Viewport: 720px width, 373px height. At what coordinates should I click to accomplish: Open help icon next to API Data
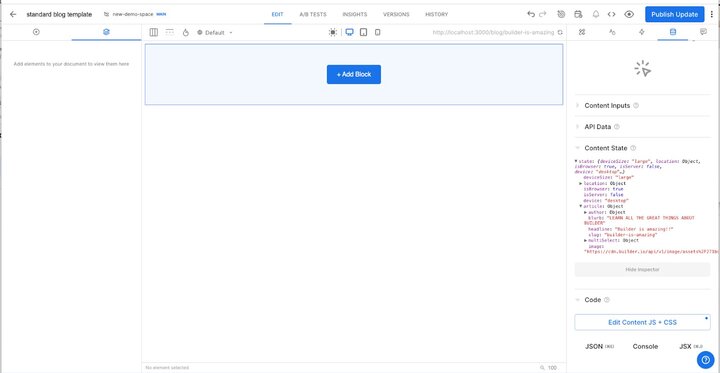617,127
